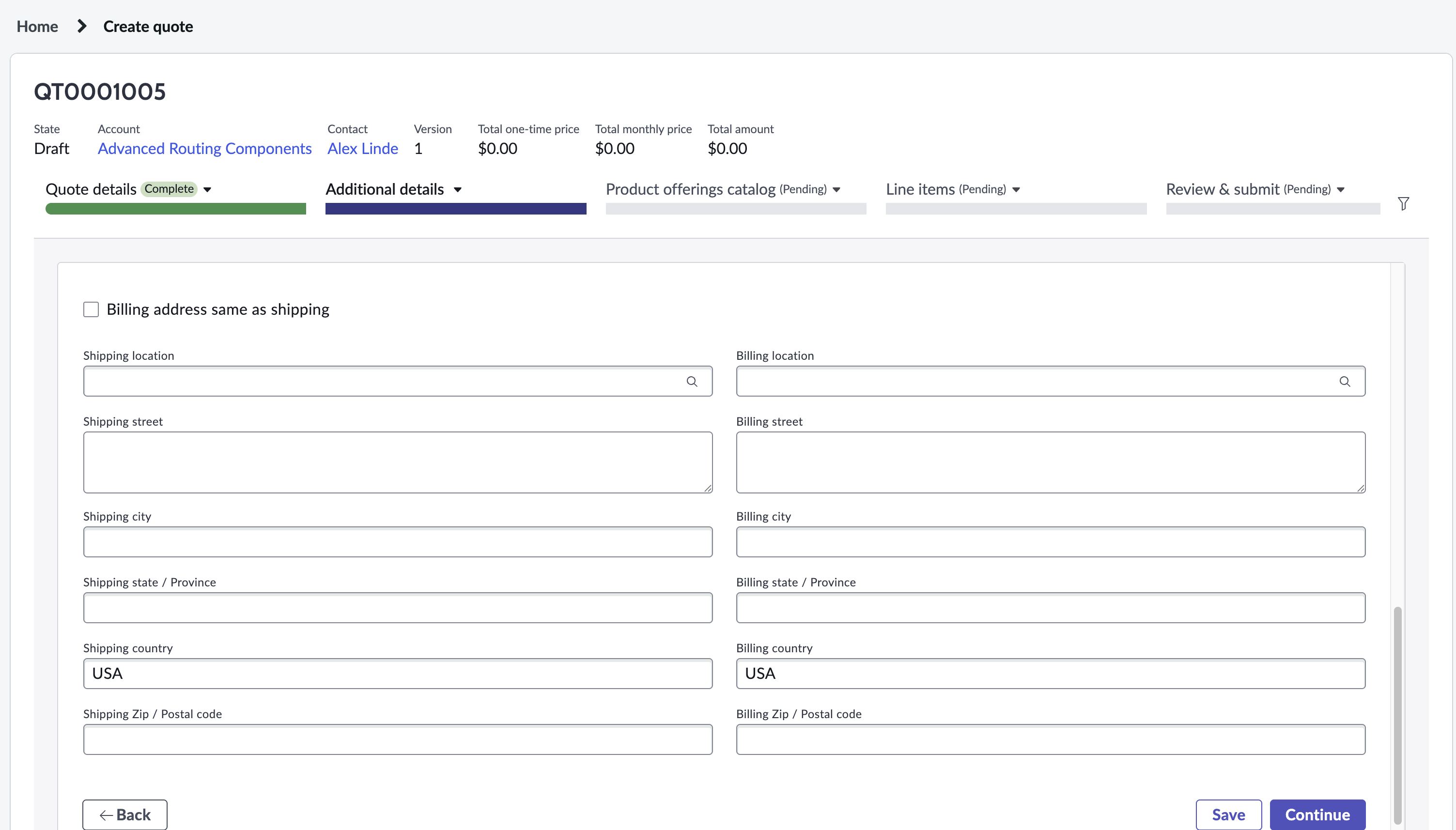The width and height of the screenshot is (1456, 830).
Task: Click the Back button
Action: [x=125, y=815]
